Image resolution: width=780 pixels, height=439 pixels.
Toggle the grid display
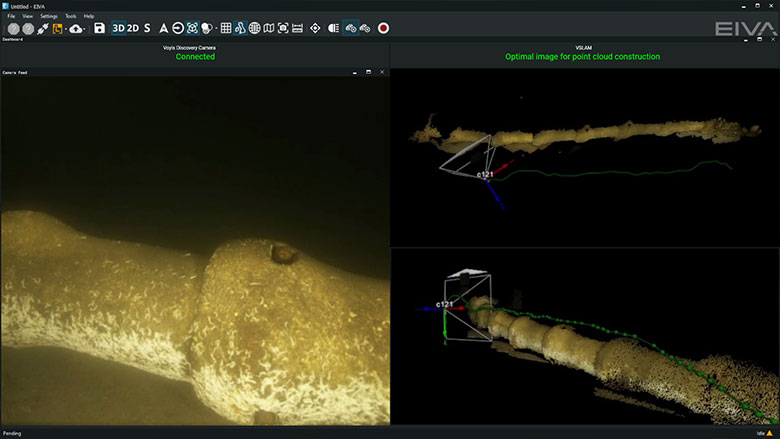click(226, 28)
